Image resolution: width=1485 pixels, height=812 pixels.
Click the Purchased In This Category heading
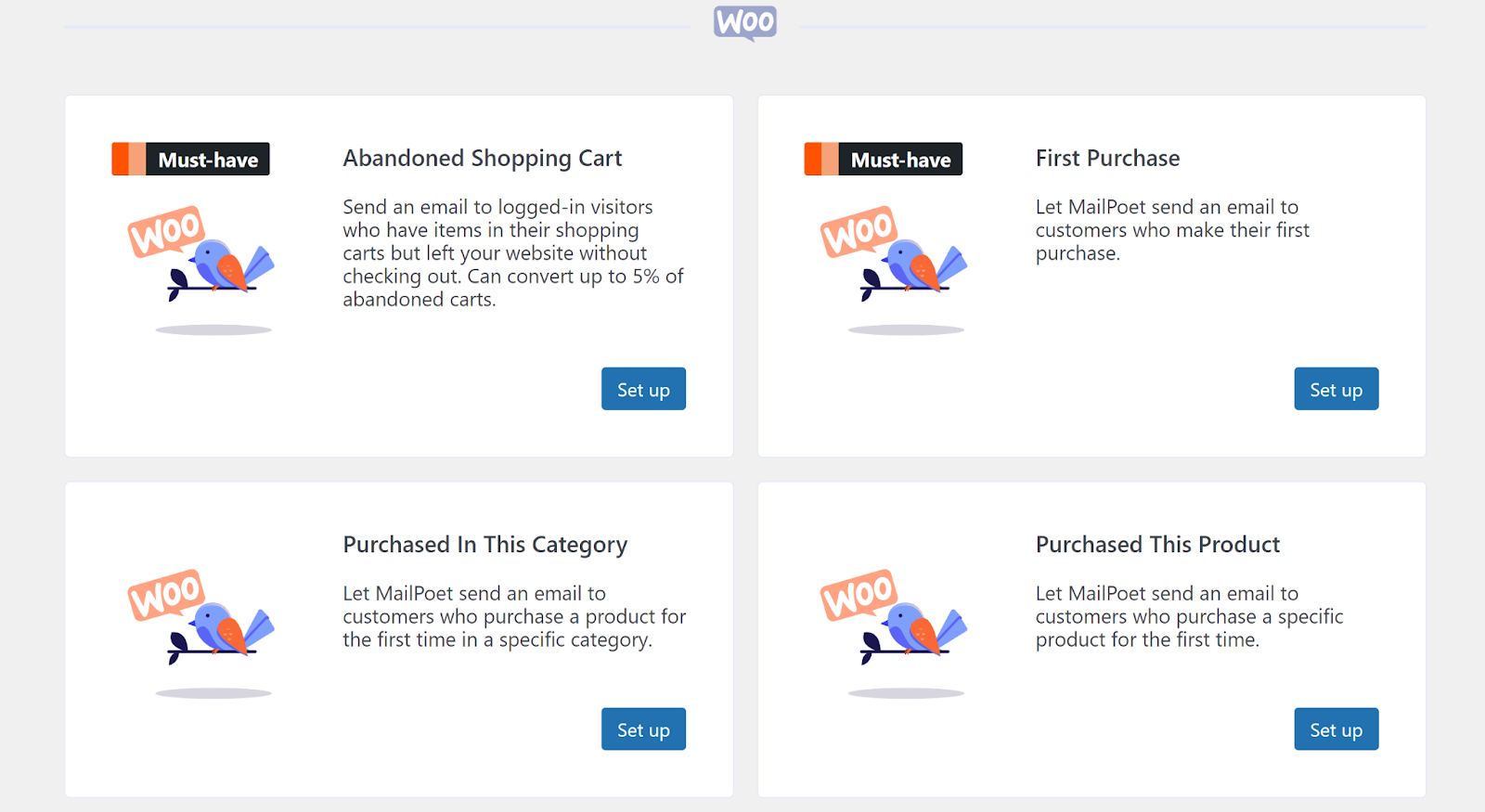tap(485, 545)
